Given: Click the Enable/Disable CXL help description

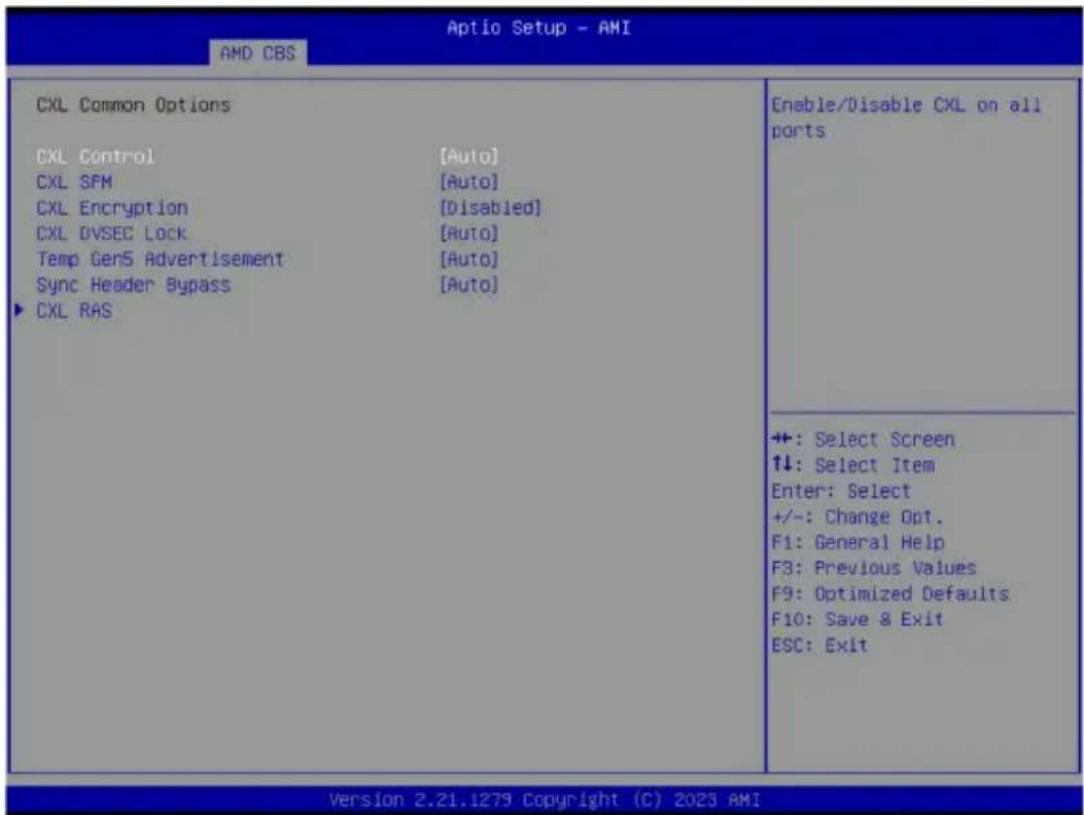Looking at the screenshot, I should [x=906, y=118].
